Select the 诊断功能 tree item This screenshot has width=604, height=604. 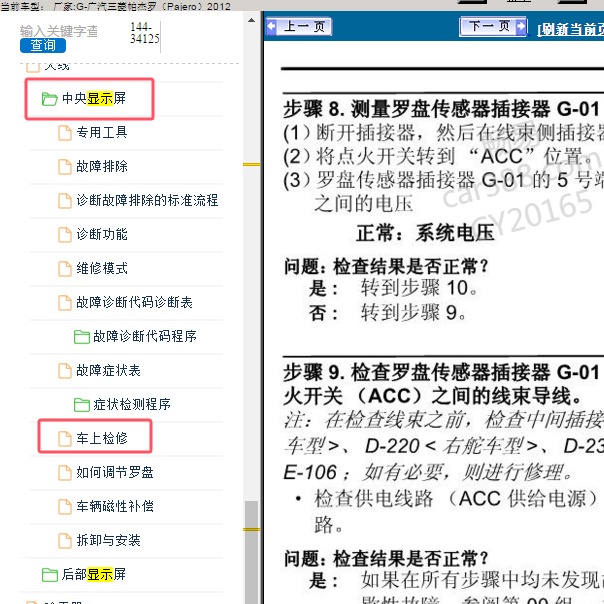(102, 234)
